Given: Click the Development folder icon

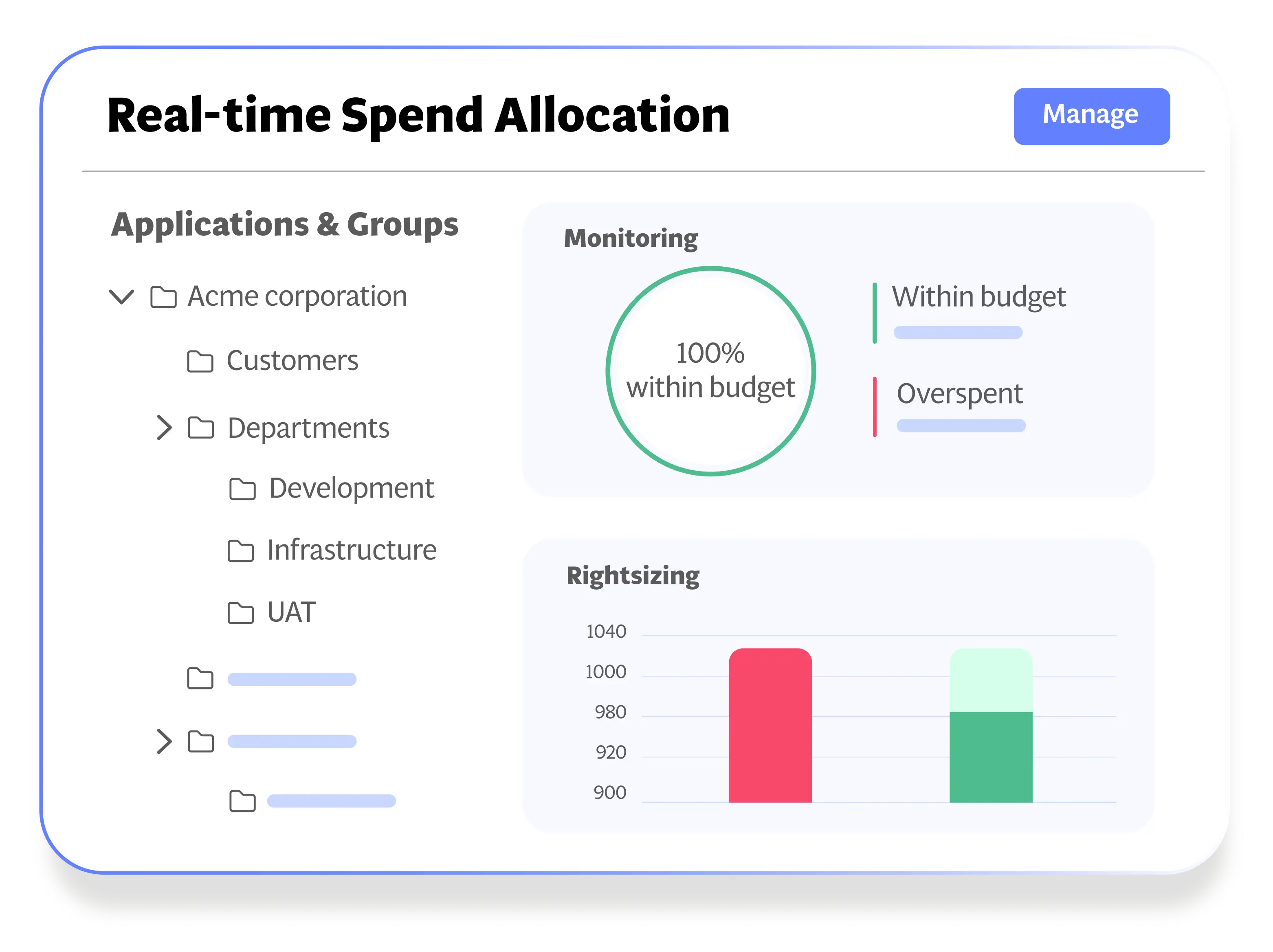Looking at the screenshot, I should coord(242,489).
